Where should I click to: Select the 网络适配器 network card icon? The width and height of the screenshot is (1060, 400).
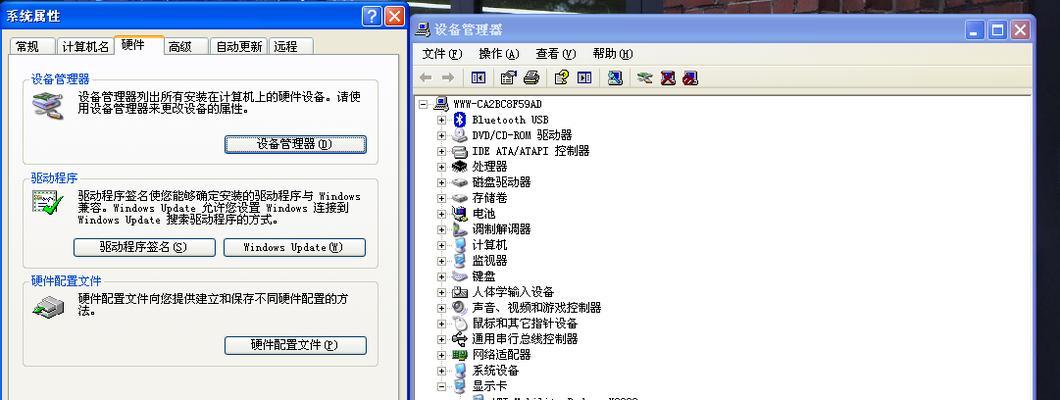[x=460, y=355]
